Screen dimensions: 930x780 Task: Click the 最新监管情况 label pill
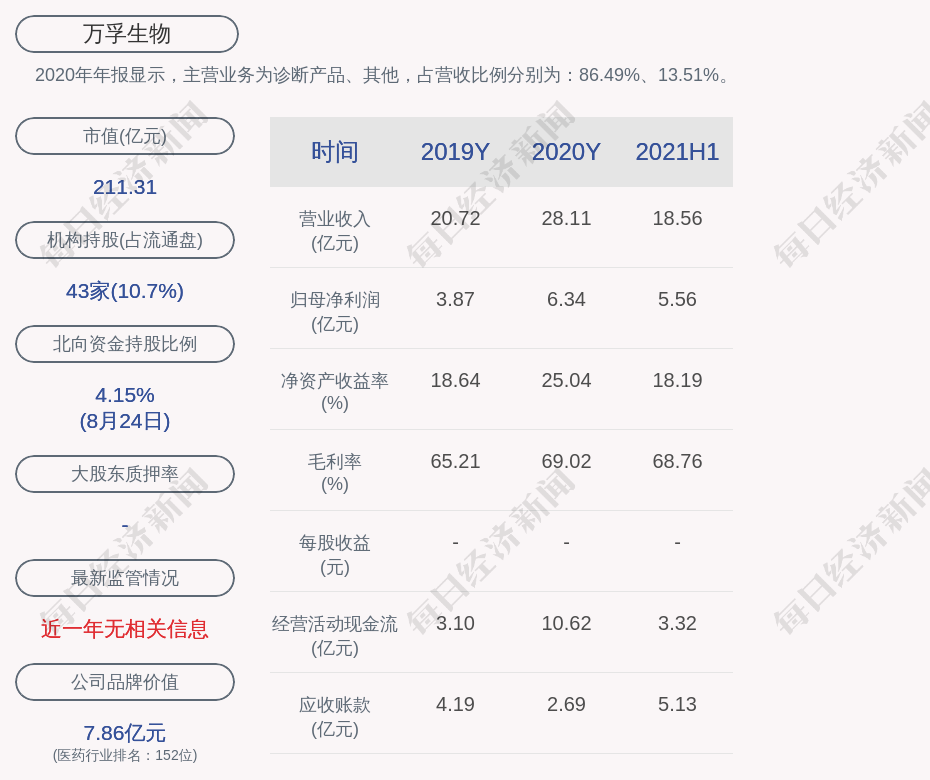coord(125,578)
